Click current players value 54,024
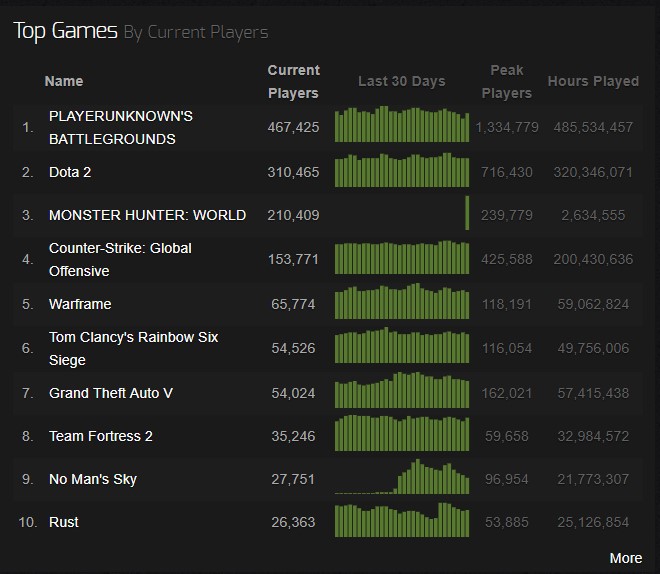660x574 pixels. click(293, 393)
